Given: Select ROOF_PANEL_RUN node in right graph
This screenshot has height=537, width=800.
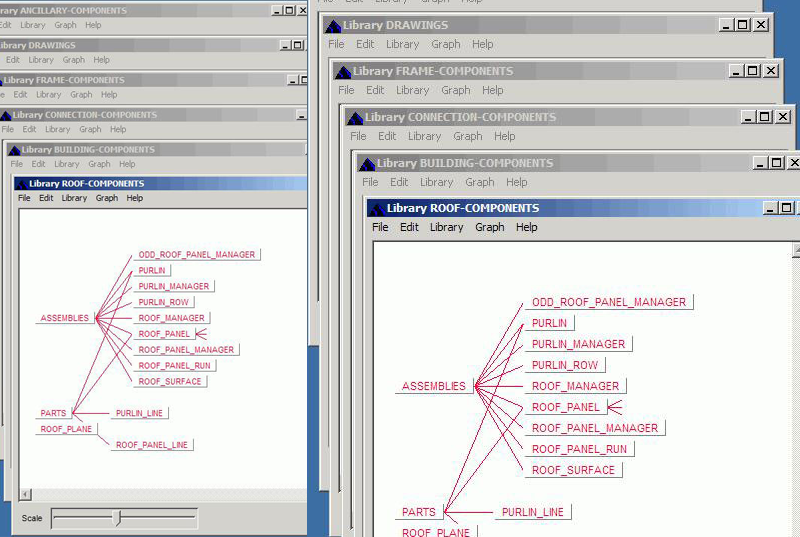Looking at the screenshot, I should [x=579, y=449].
